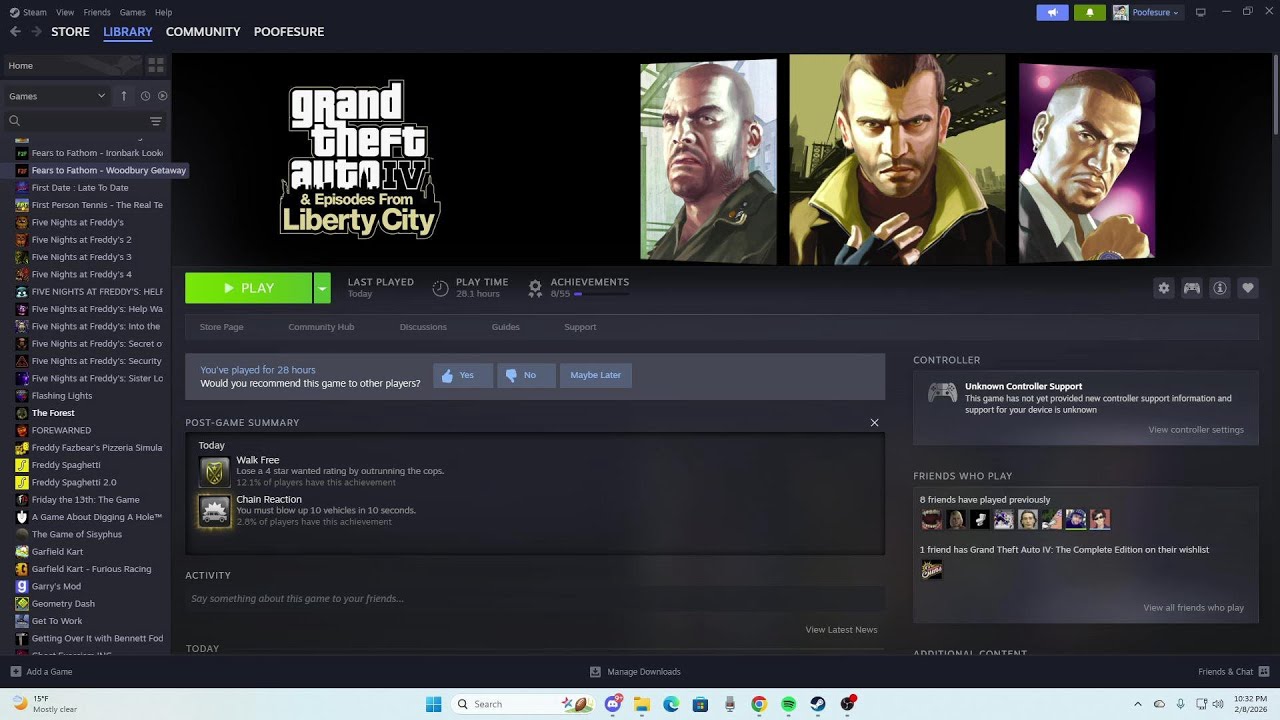Image resolution: width=1280 pixels, height=720 pixels.
Task: Open the View menu
Action: (65, 12)
